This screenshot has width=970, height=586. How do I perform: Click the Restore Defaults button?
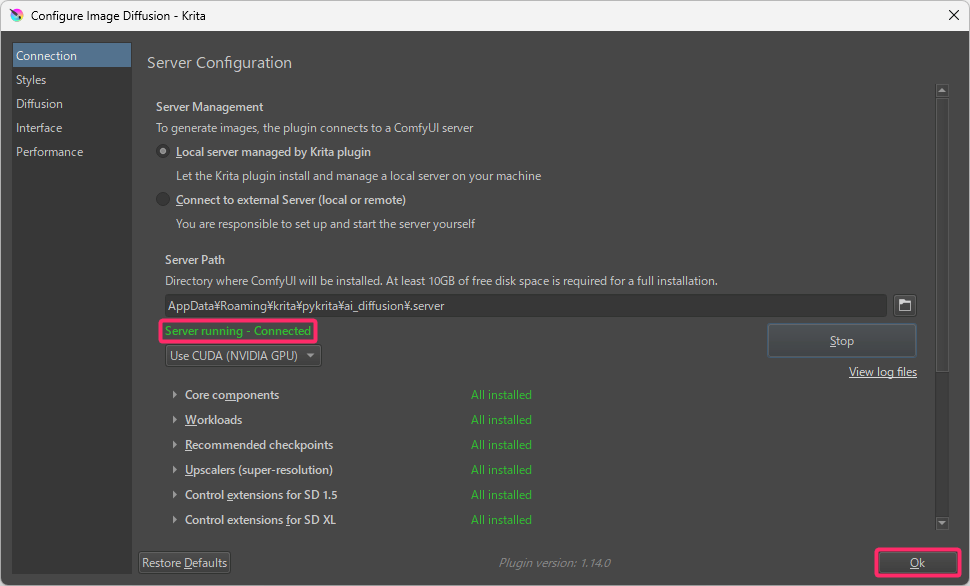pyautogui.click(x=184, y=562)
